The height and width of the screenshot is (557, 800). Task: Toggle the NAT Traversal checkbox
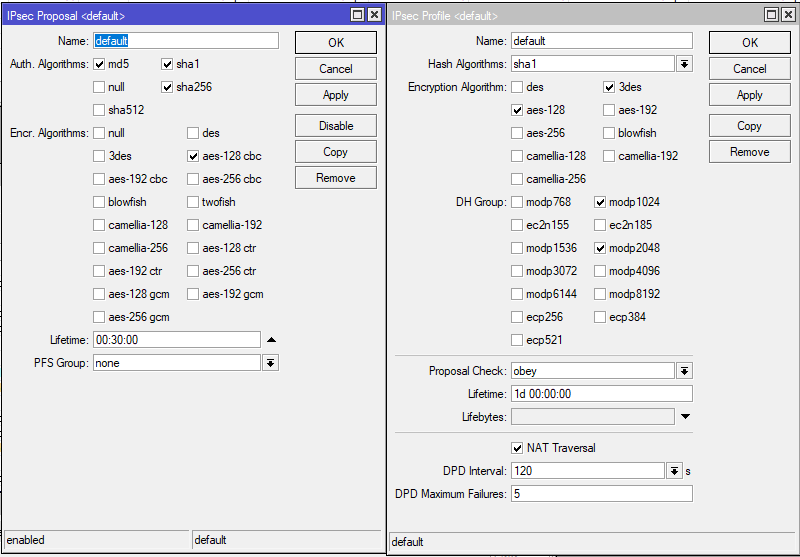click(517, 448)
